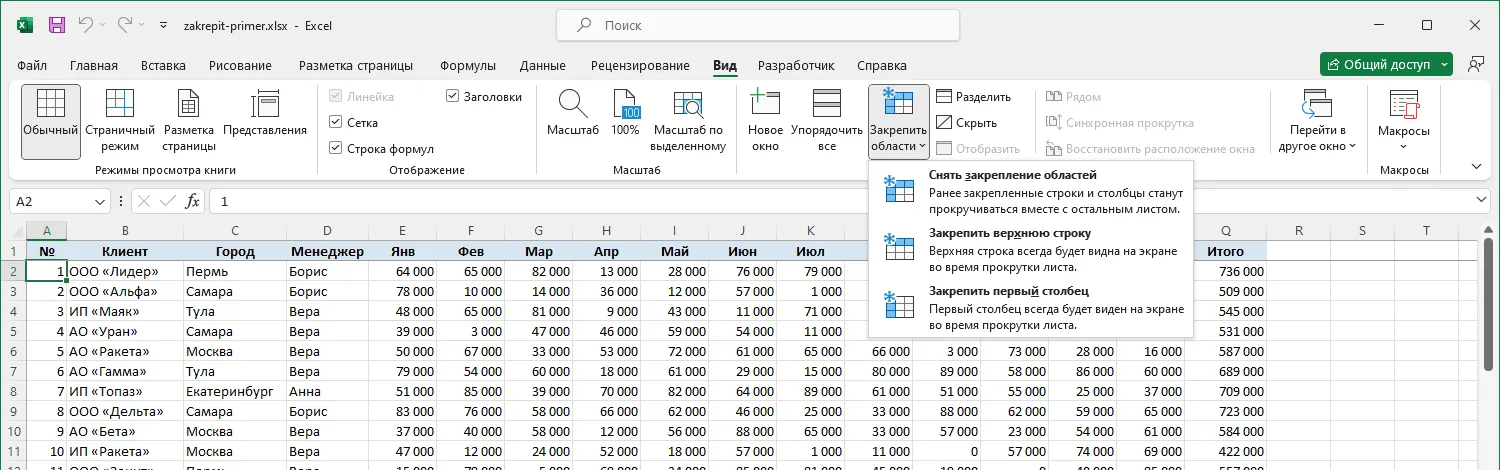Undo the last action
This screenshot has height=470, width=1500.
click(86, 24)
